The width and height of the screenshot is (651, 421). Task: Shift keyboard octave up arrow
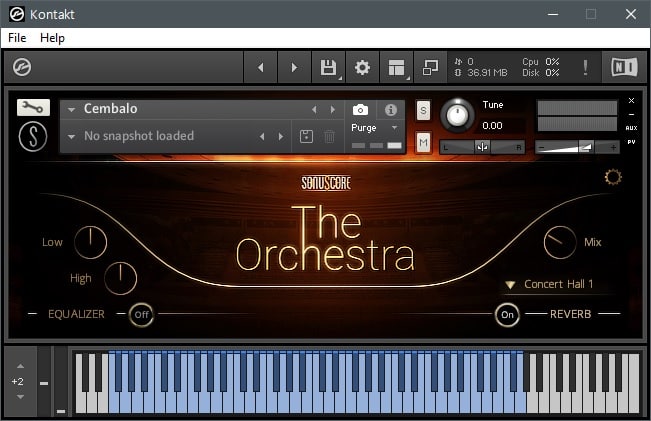(x=20, y=366)
